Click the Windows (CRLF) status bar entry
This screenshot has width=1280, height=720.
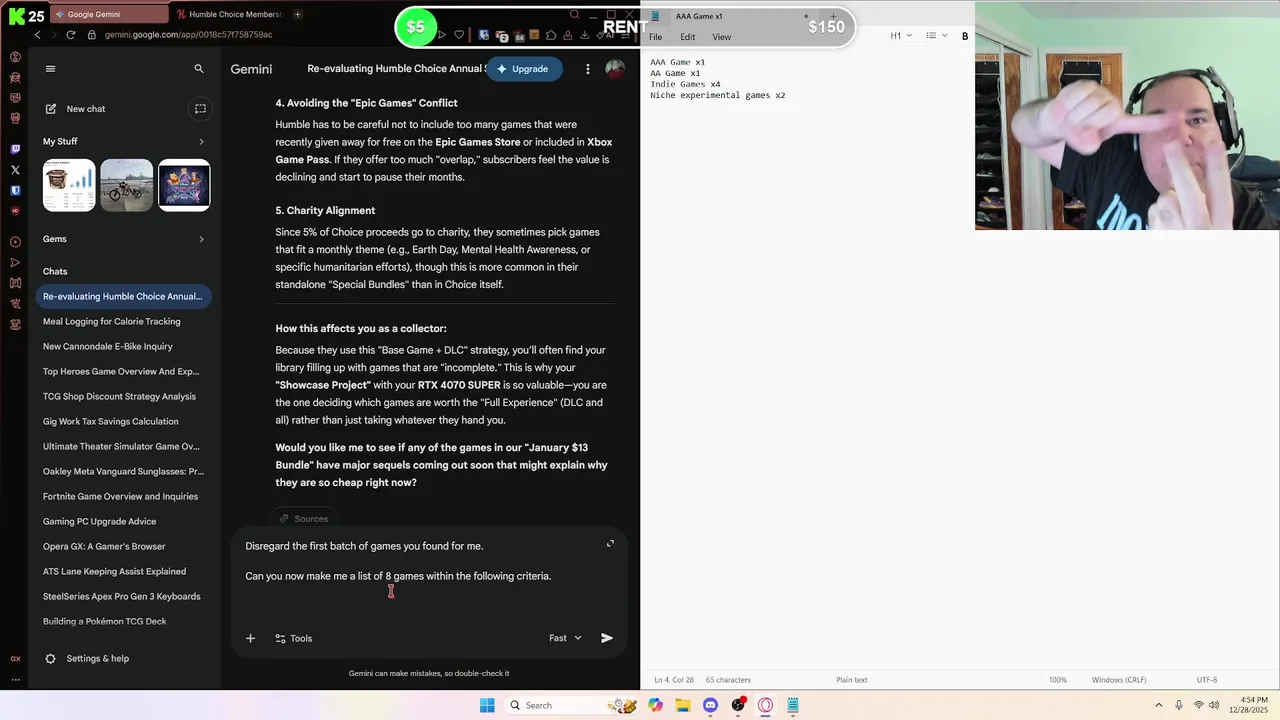point(1119,680)
